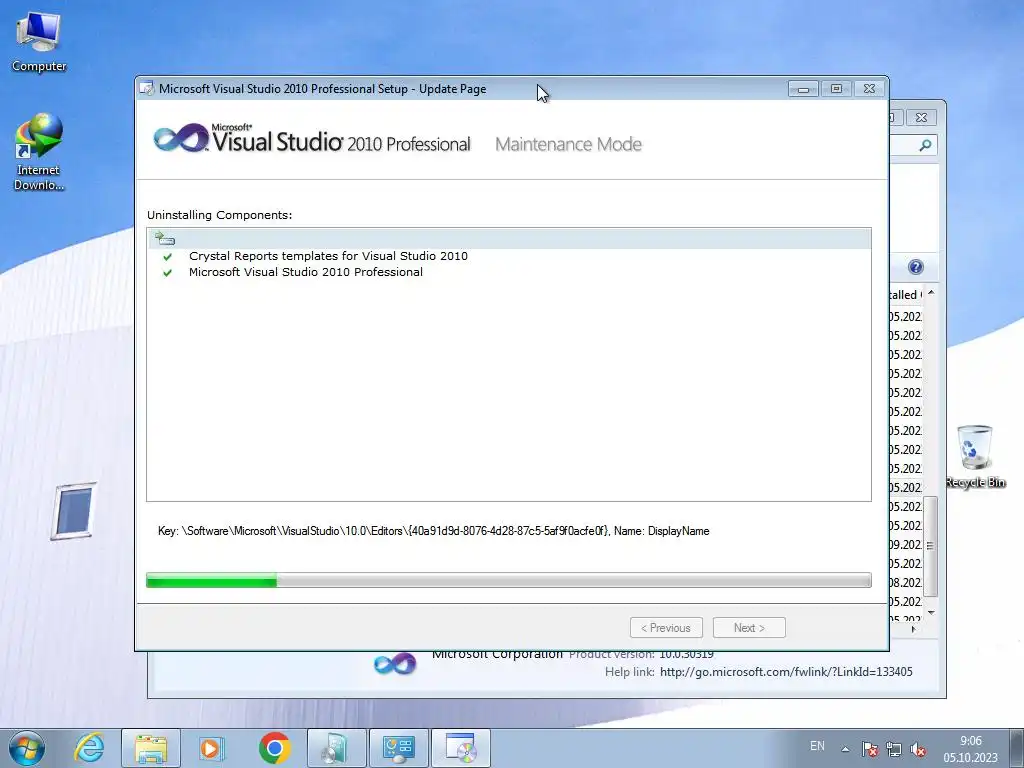Select Microsoft Visual Studio 2010 Professional entry
1024x768 pixels.
tap(306, 272)
